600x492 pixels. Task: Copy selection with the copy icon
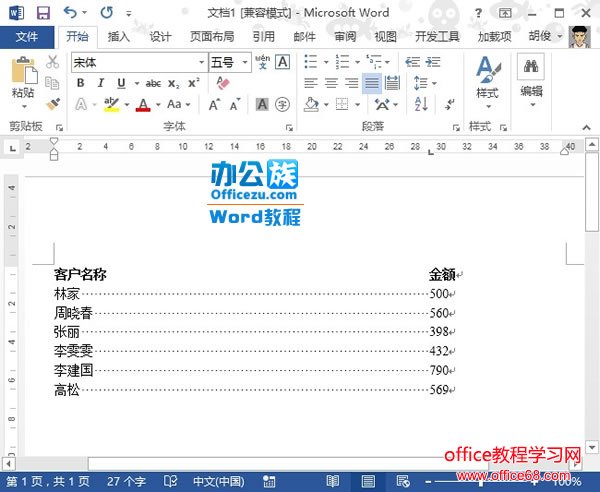point(52,83)
